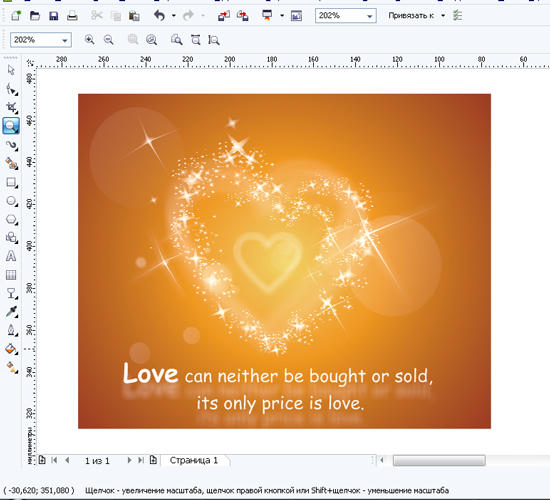Open the options checklist icon
The width and height of the screenshot is (550, 500).
click(x=457, y=15)
